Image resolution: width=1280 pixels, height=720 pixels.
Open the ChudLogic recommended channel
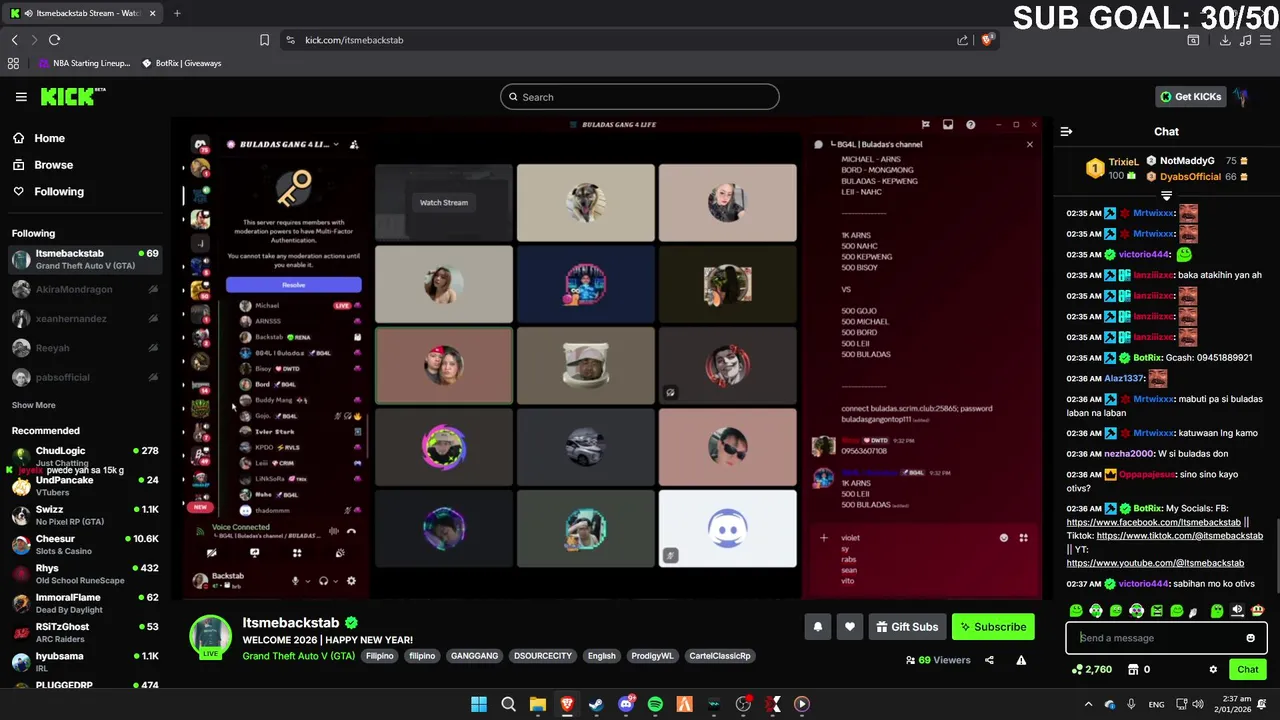coord(85,456)
